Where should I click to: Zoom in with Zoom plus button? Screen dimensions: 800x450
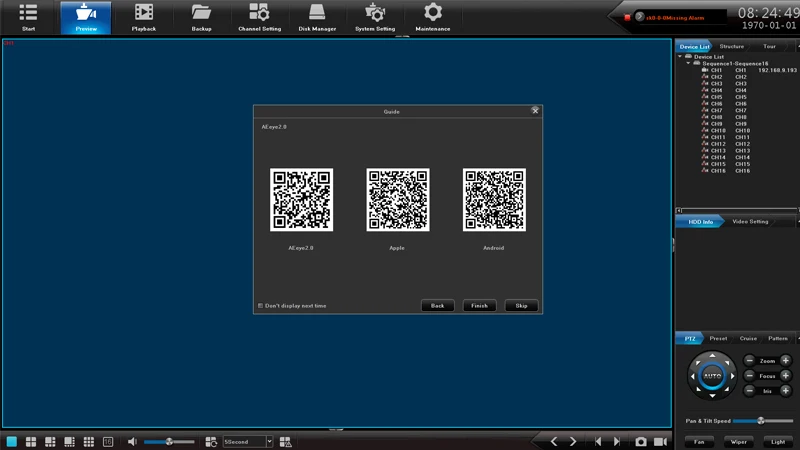pyautogui.click(x=785, y=361)
